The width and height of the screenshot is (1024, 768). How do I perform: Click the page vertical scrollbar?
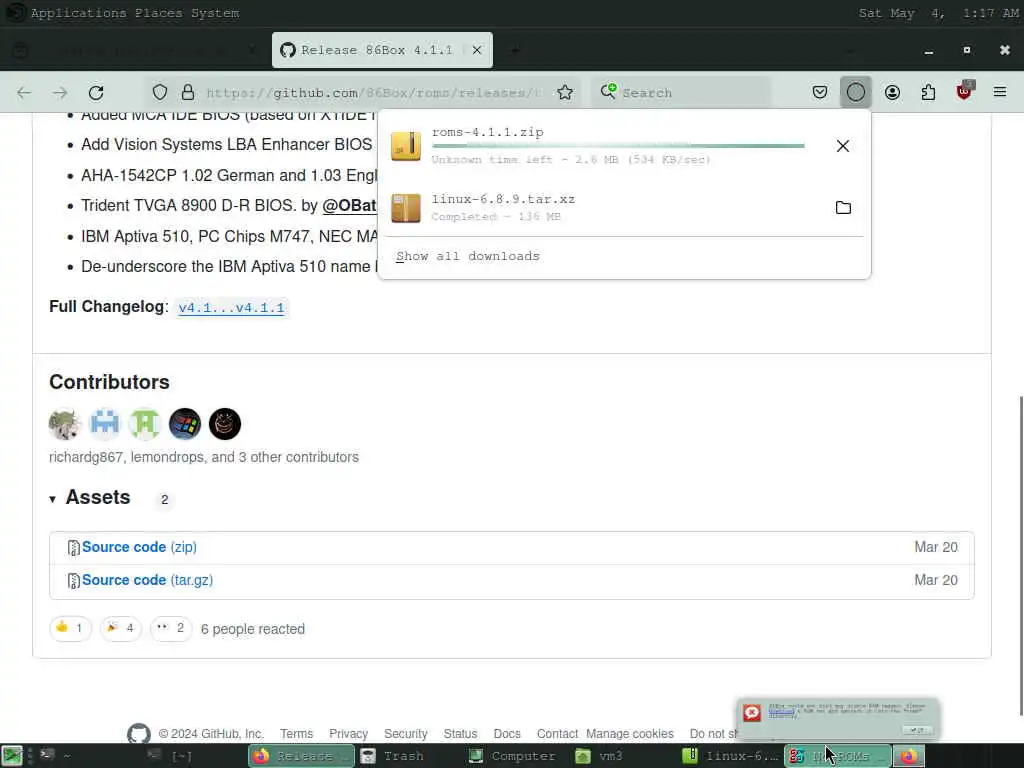click(1020, 555)
